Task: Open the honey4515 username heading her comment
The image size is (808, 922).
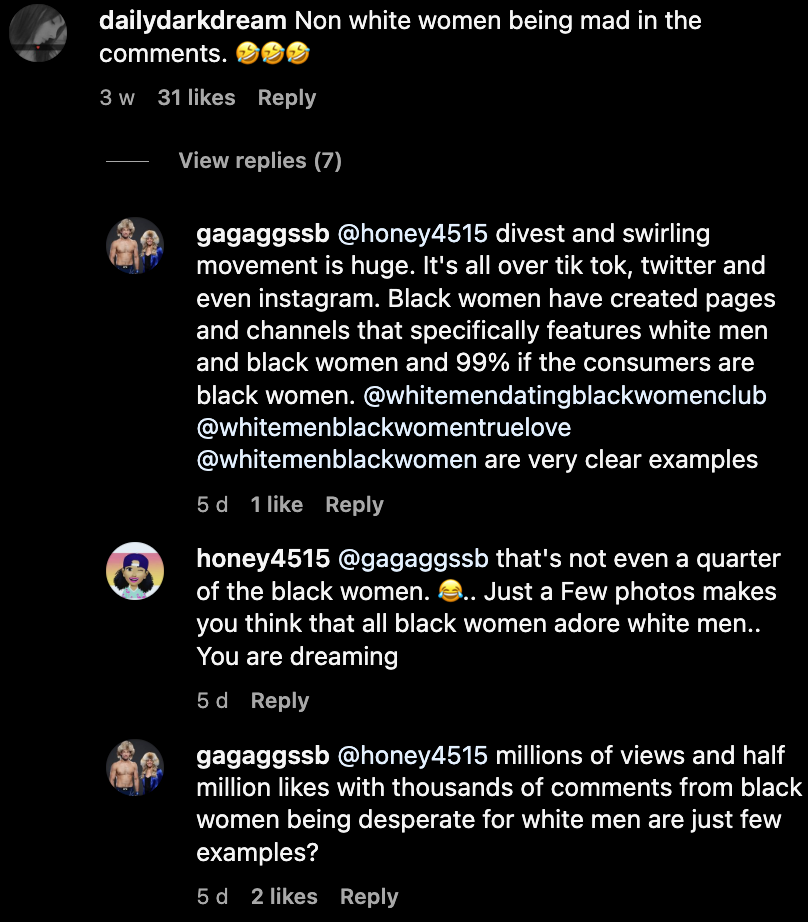Action: (263, 558)
